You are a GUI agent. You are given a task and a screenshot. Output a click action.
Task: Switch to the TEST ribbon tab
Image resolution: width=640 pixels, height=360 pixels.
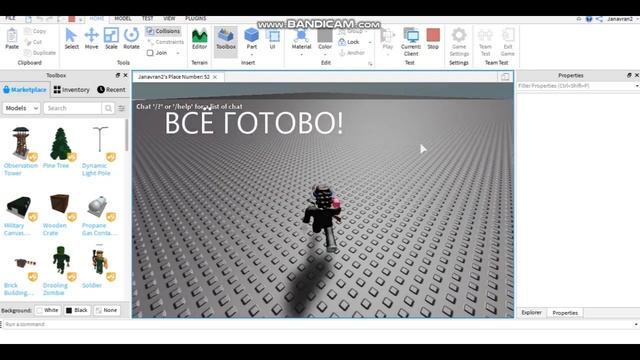[x=147, y=18]
